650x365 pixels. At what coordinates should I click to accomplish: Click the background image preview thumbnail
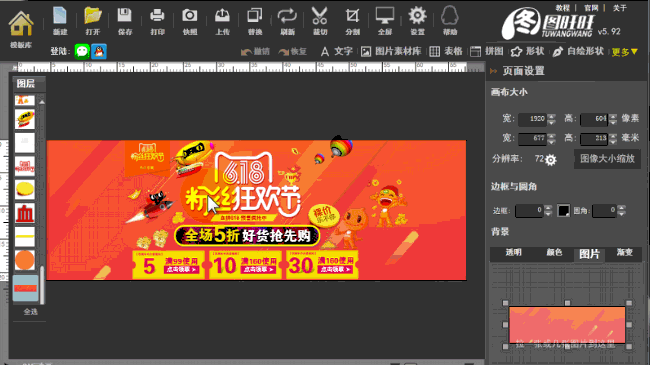point(567,325)
